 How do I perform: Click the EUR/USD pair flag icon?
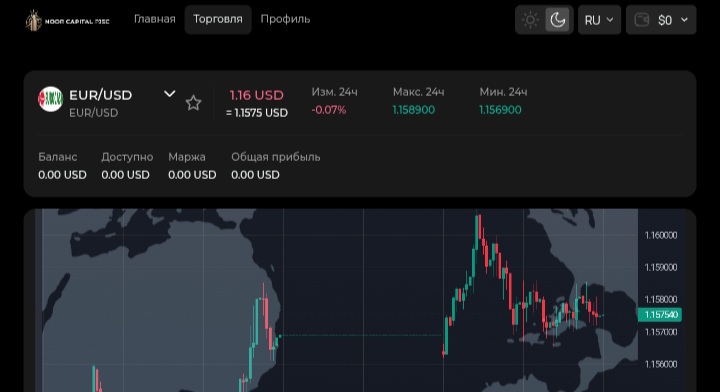coord(51,99)
